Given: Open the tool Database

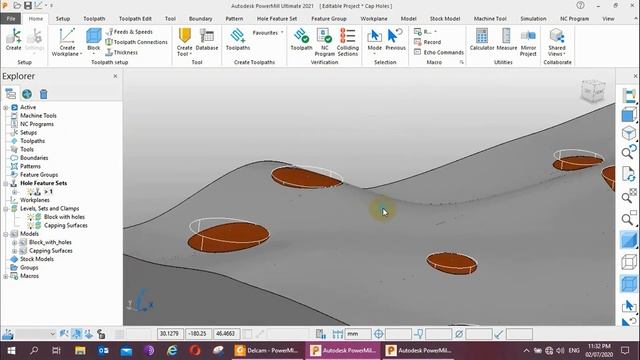Looking at the screenshot, I should [x=207, y=40].
